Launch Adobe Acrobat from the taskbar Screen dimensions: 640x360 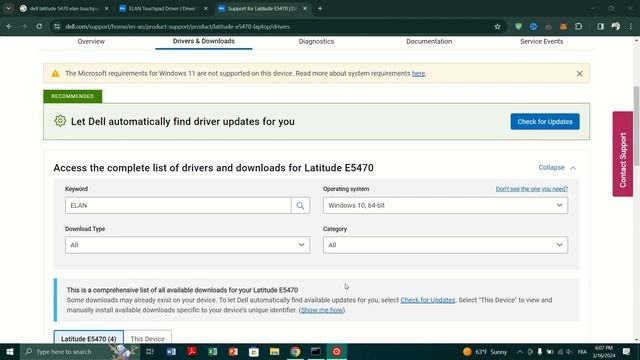click(192, 352)
